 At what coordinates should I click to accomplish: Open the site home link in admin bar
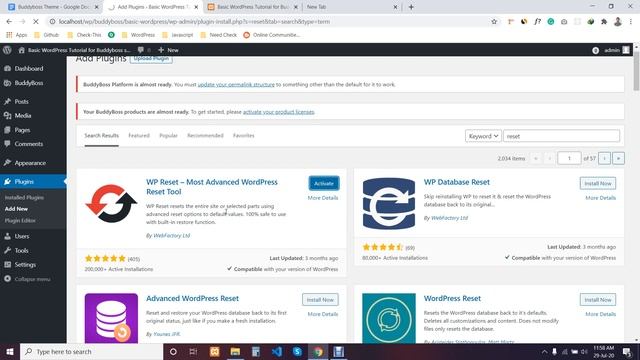pos(75,50)
